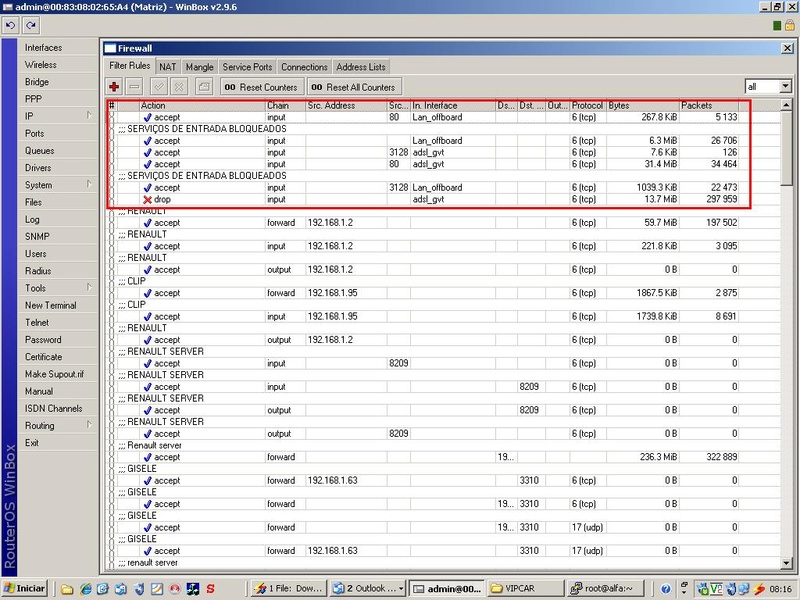Sort rules by the Action column header
800x600 pixels.
202,106
